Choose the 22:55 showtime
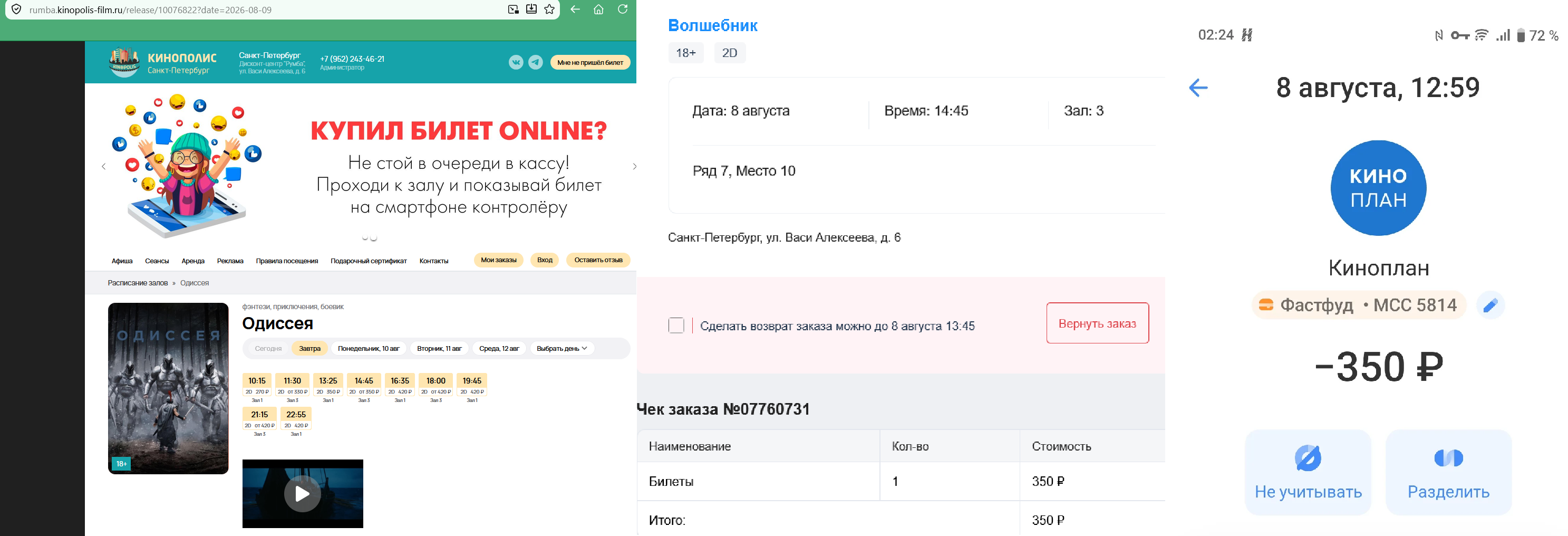Image resolution: width=1568 pixels, height=536 pixels. coord(296,418)
